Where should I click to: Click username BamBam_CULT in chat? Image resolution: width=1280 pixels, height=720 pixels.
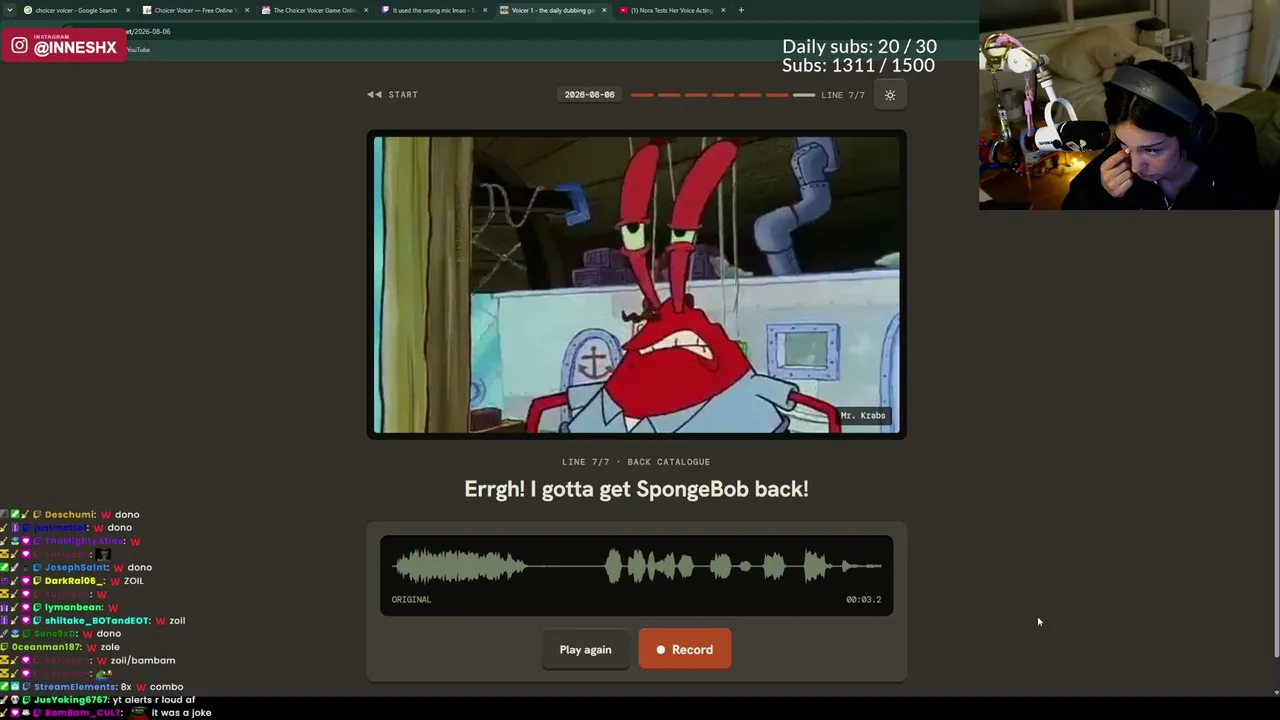pyautogui.click(x=85, y=713)
